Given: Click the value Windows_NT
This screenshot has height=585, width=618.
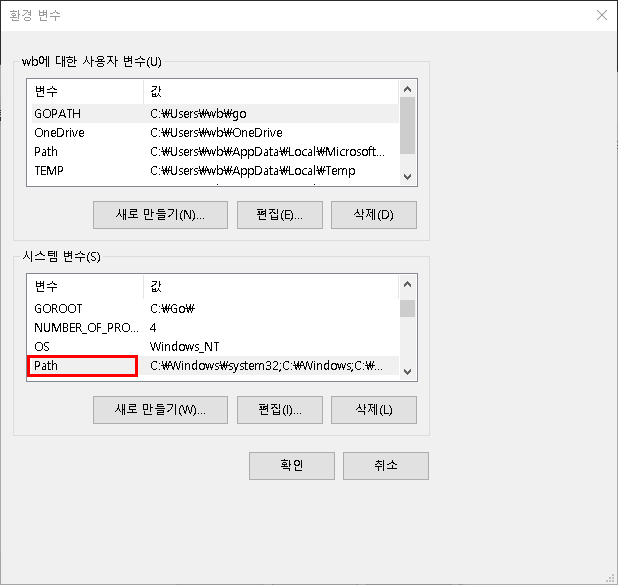Looking at the screenshot, I should coord(184,347).
